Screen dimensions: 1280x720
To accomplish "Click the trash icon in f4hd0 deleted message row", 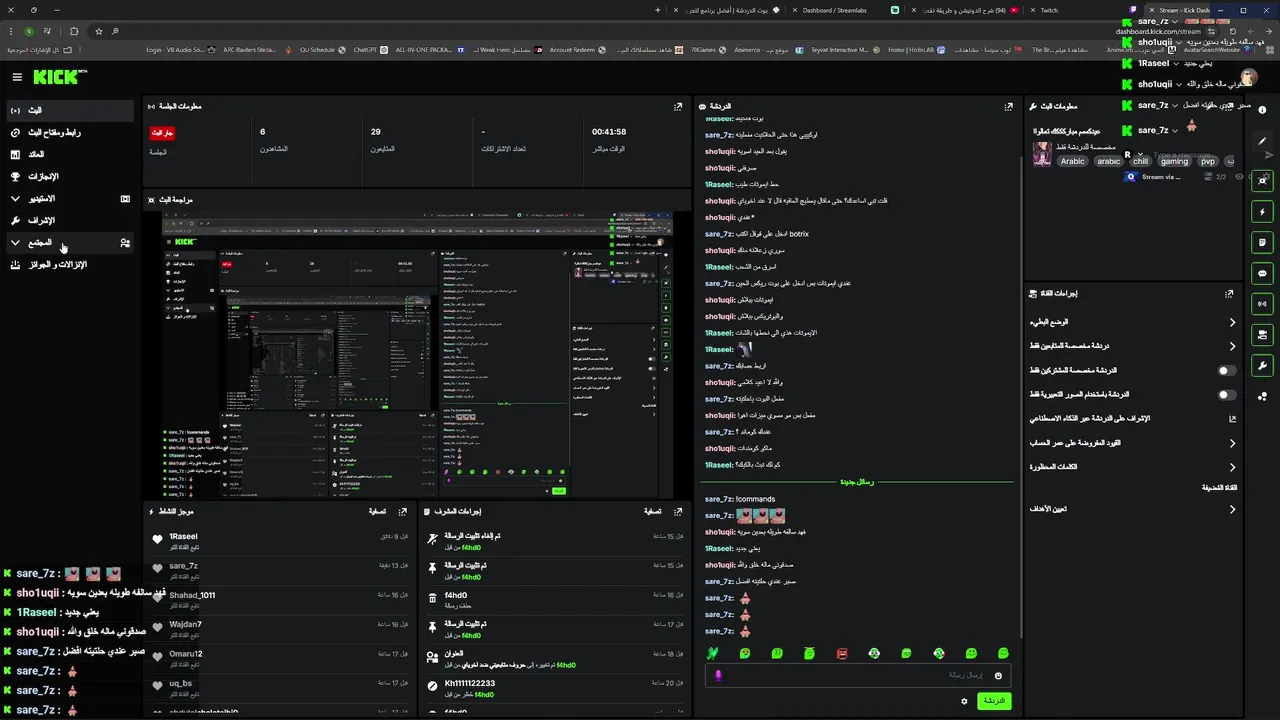I will [432, 597].
